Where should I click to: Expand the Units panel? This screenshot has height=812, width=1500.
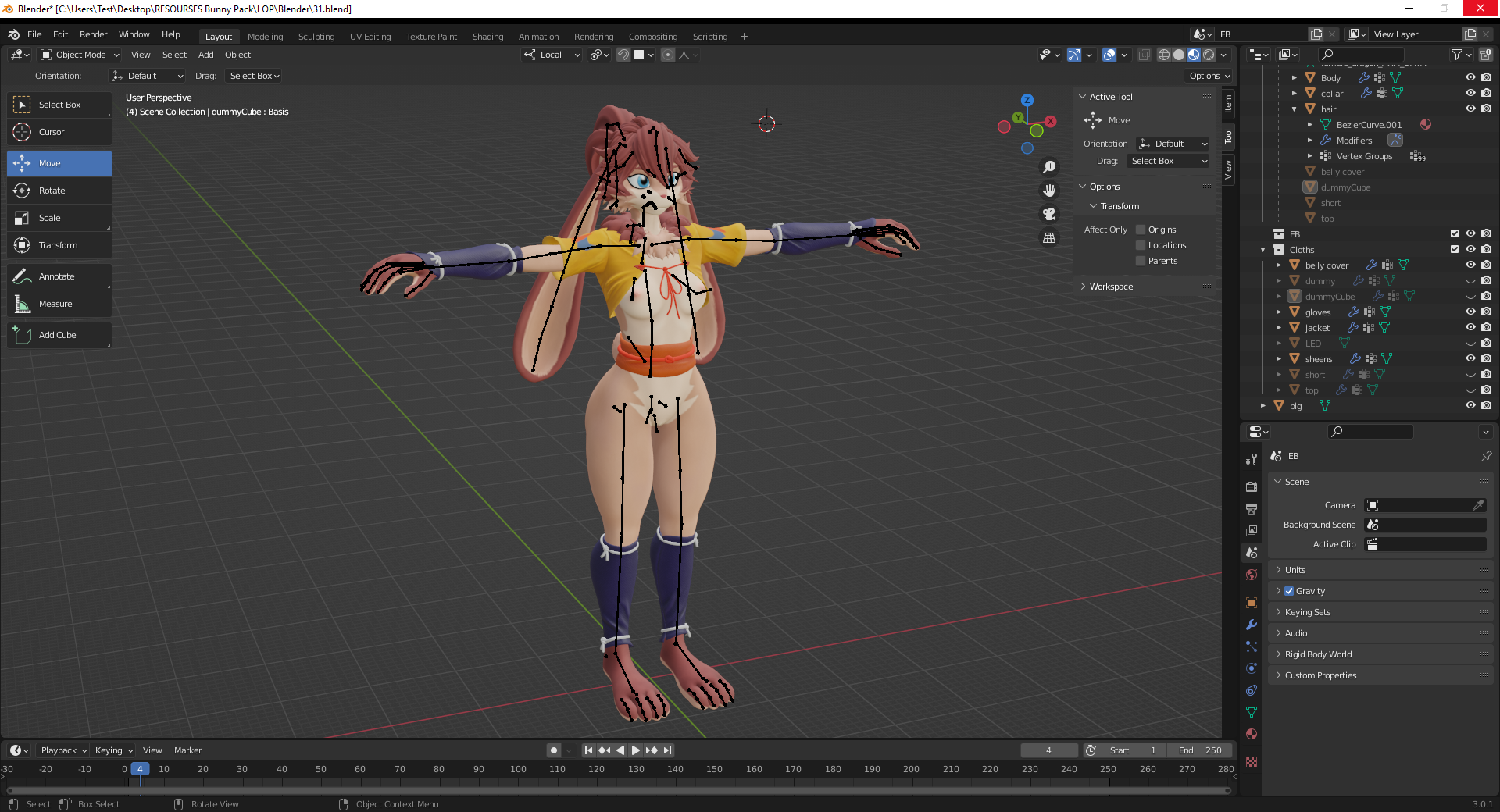point(1295,570)
